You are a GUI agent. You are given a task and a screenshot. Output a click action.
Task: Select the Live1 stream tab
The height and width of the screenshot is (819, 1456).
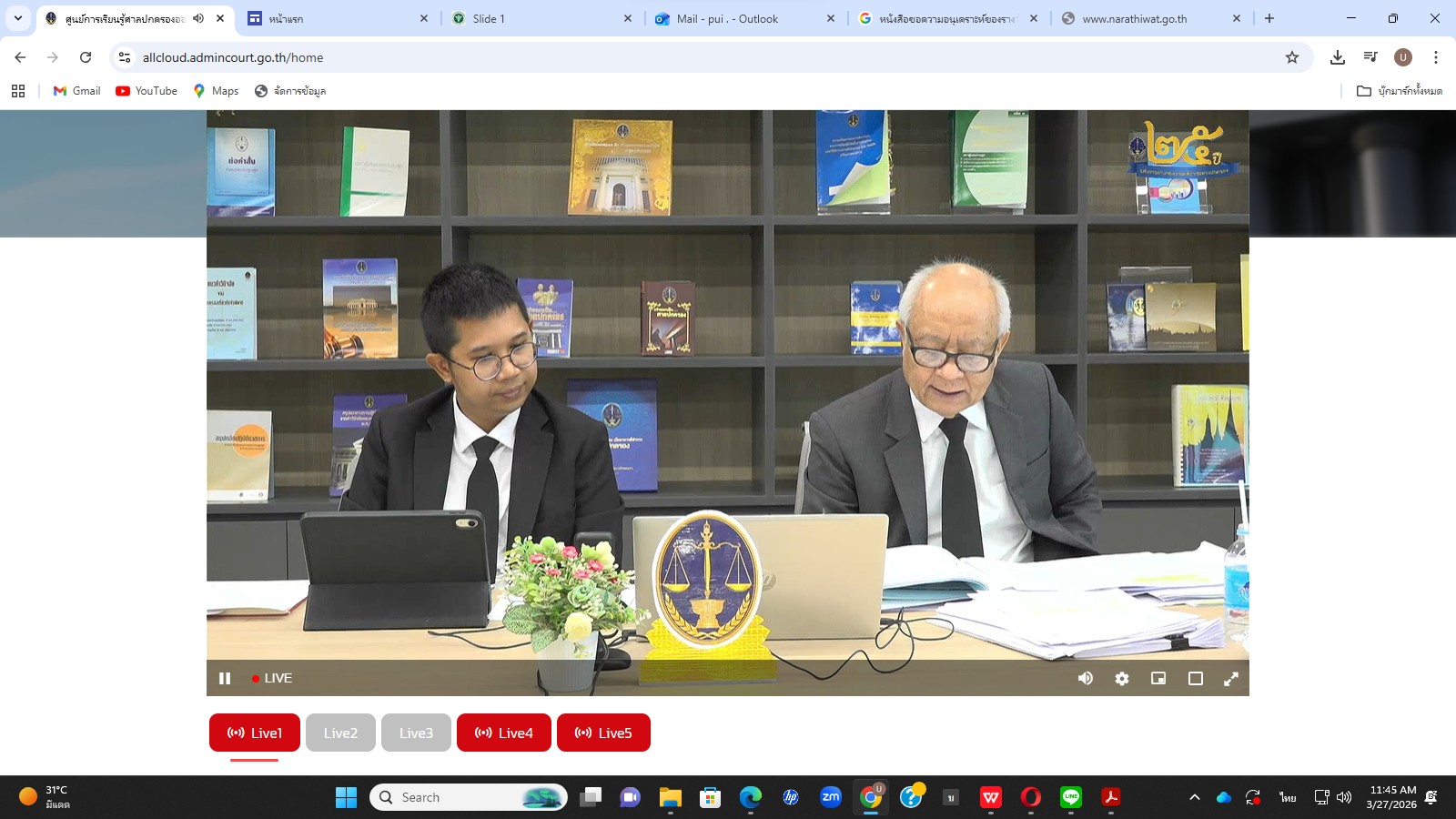[255, 733]
